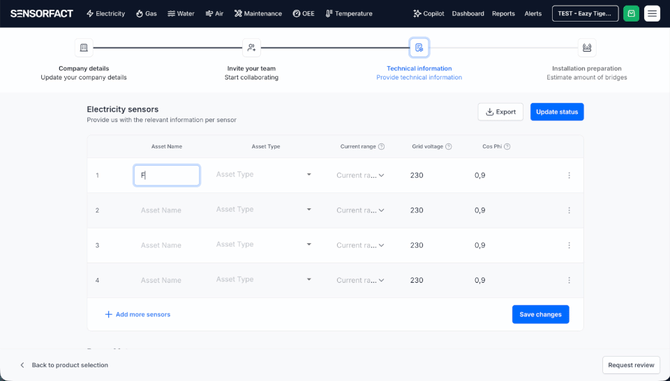Expand the Current range dropdown in row 4

(x=360, y=280)
